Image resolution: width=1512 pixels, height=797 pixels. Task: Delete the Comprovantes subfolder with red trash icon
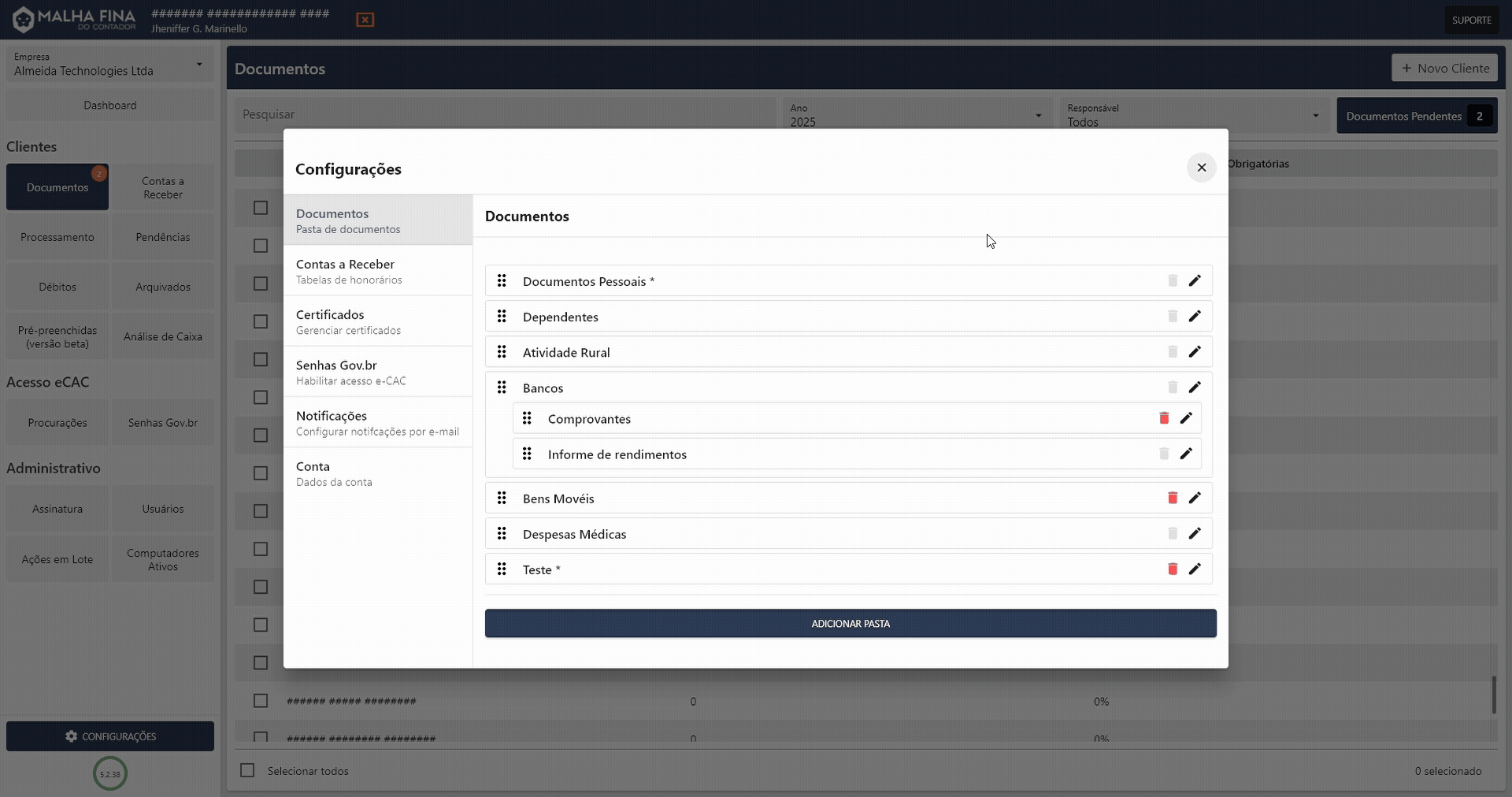tap(1163, 418)
